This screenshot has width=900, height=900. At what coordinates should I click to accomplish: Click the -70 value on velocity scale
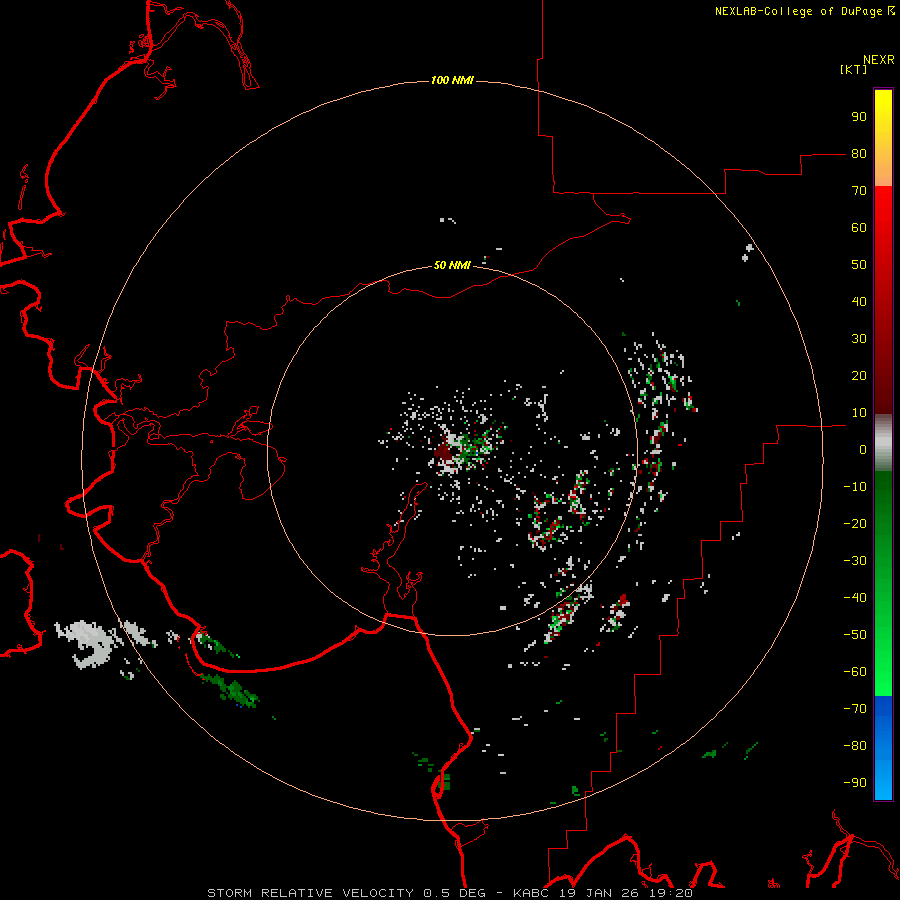pos(855,709)
